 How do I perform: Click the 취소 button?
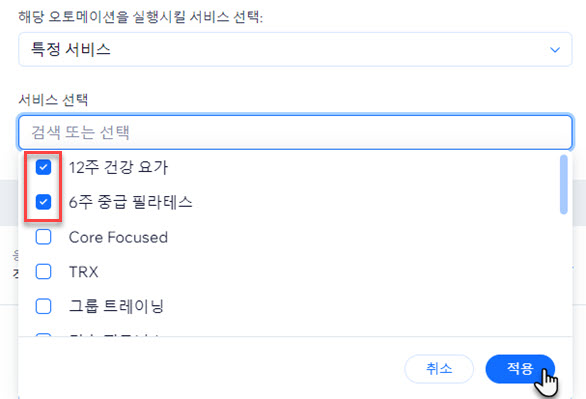pyautogui.click(x=439, y=369)
